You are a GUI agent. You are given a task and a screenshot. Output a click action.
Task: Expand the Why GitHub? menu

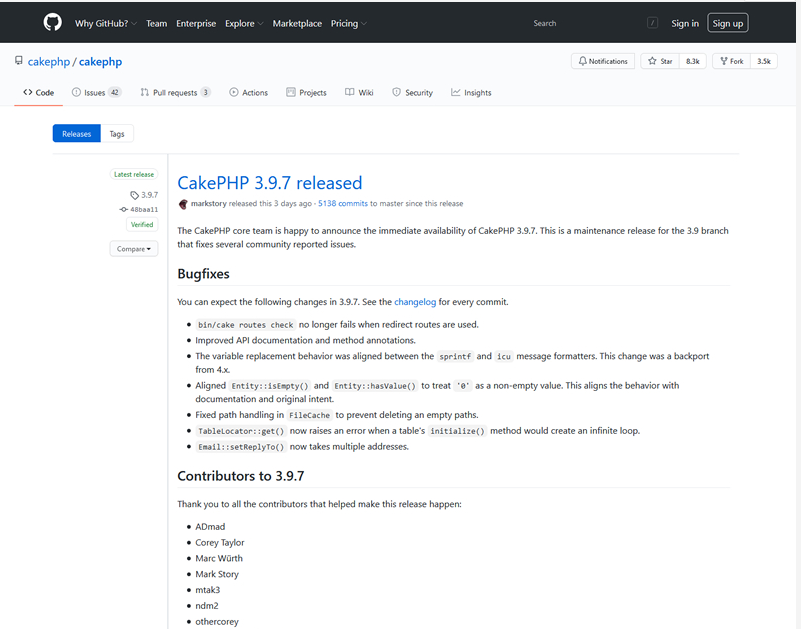coord(106,24)
